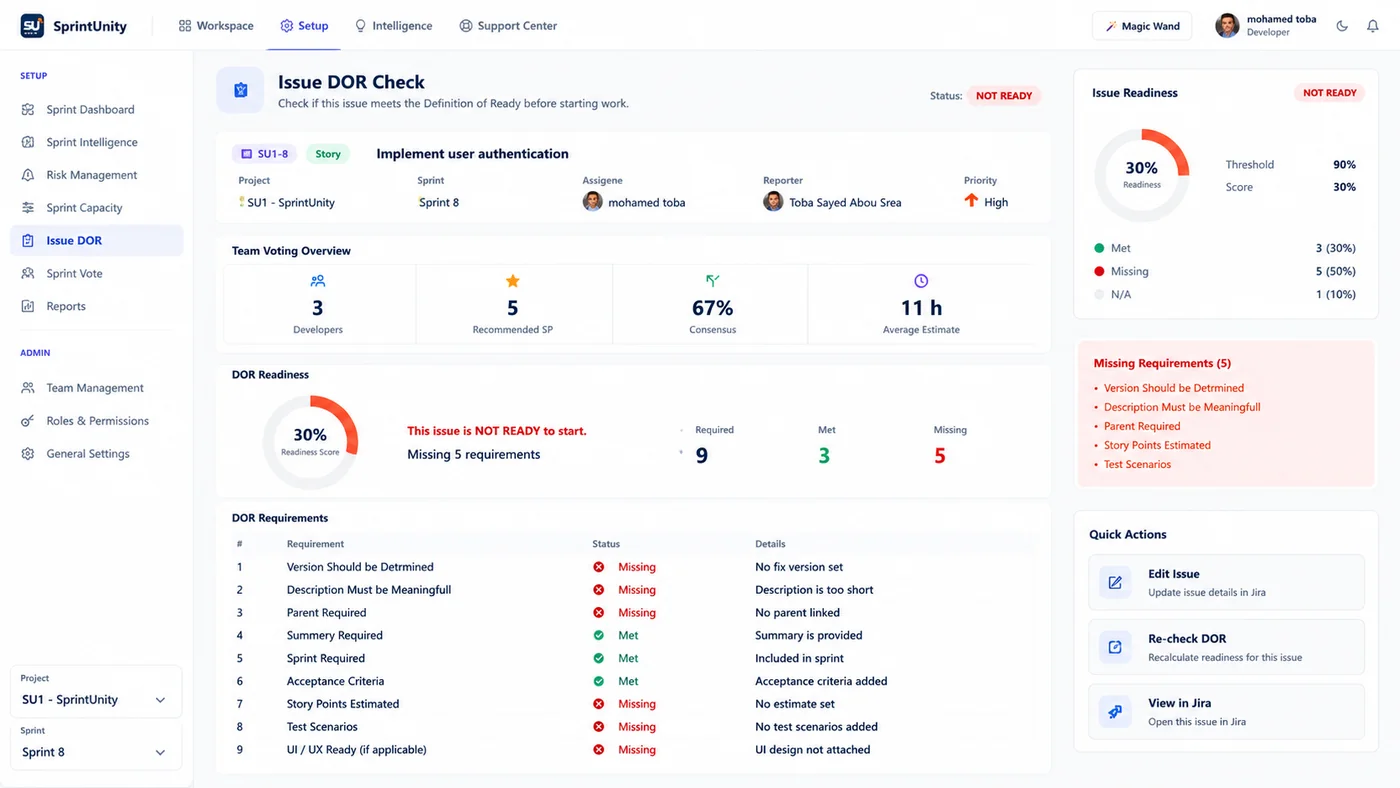This screenshot has height=788, width=1400.
Task: Click the Sprint Dashboard sidebar icon
Action: [28, 109]
